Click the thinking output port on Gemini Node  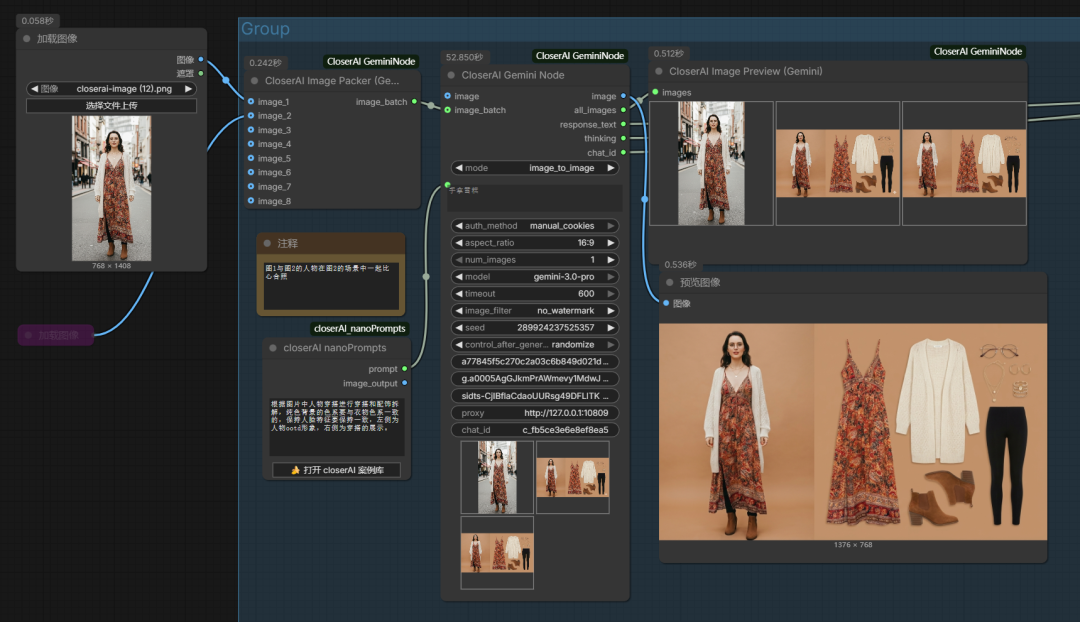[623, 139]
